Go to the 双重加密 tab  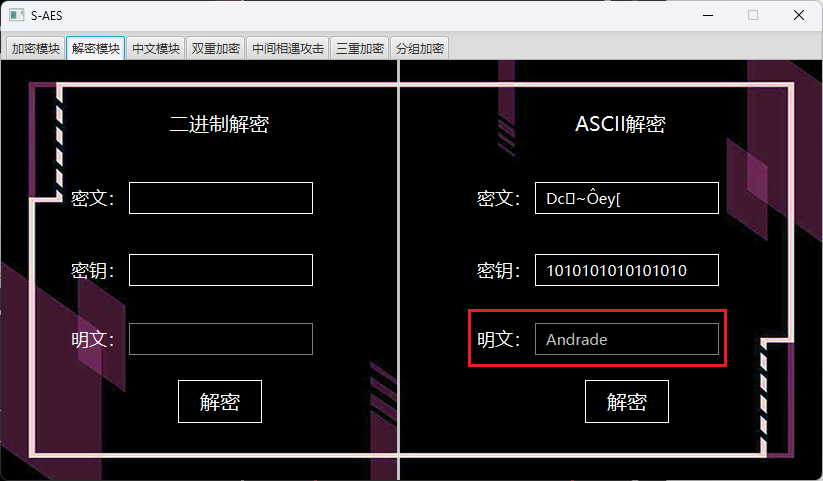tap(215, 48)
